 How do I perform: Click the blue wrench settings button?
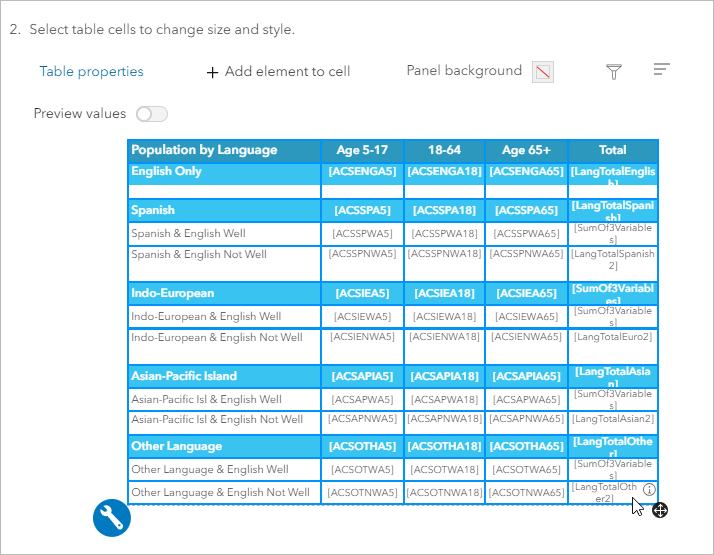(x=112, y=518)
